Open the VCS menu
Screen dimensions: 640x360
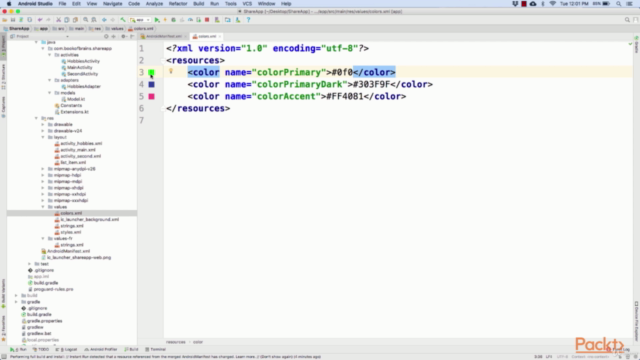pyautogui.click(x=247, y=4)
